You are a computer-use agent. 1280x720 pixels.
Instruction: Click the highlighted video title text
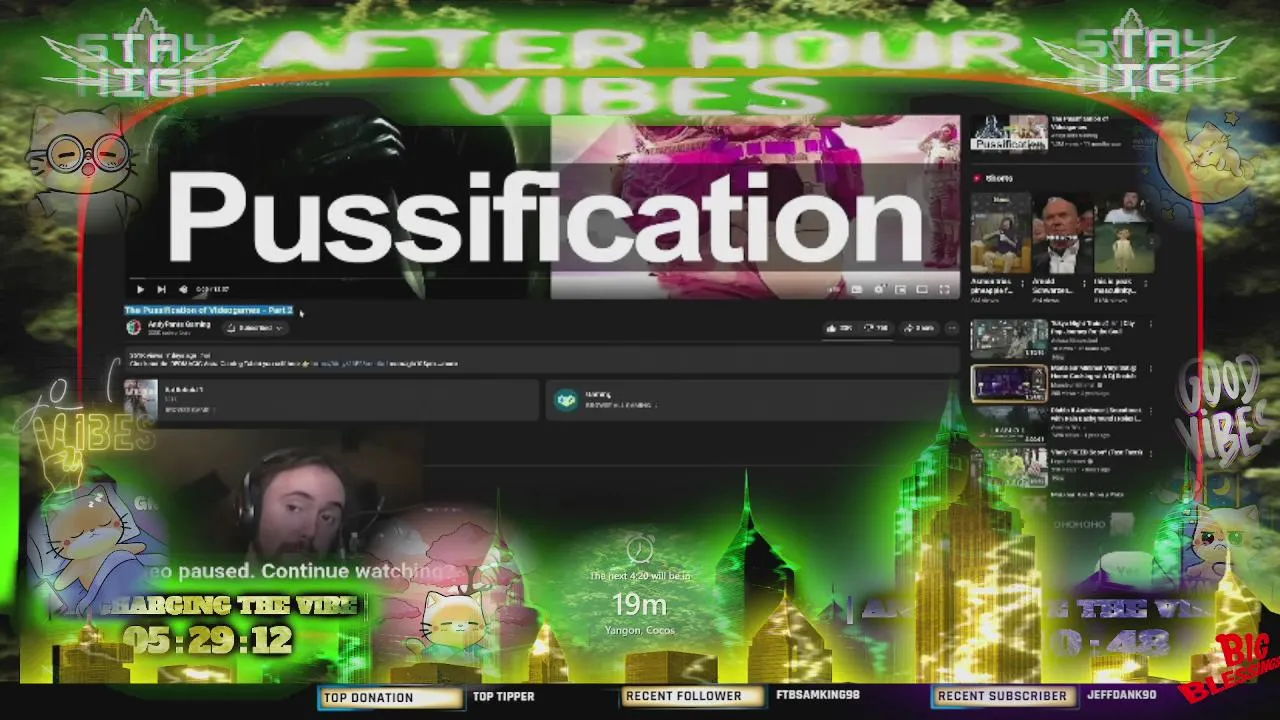pyautogui.click(x=209, y=310)
